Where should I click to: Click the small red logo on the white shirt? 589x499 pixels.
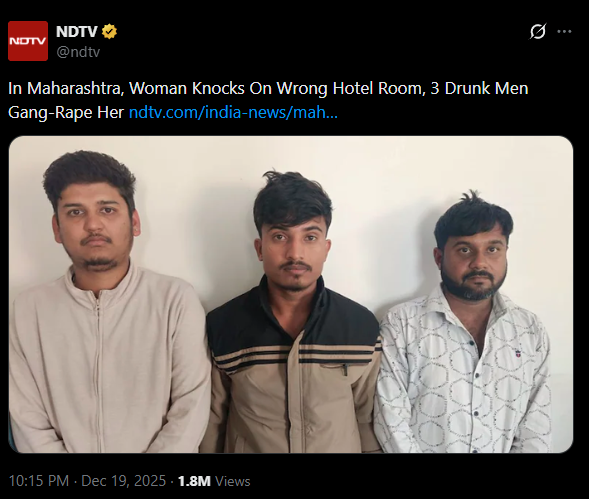[518, 353]
